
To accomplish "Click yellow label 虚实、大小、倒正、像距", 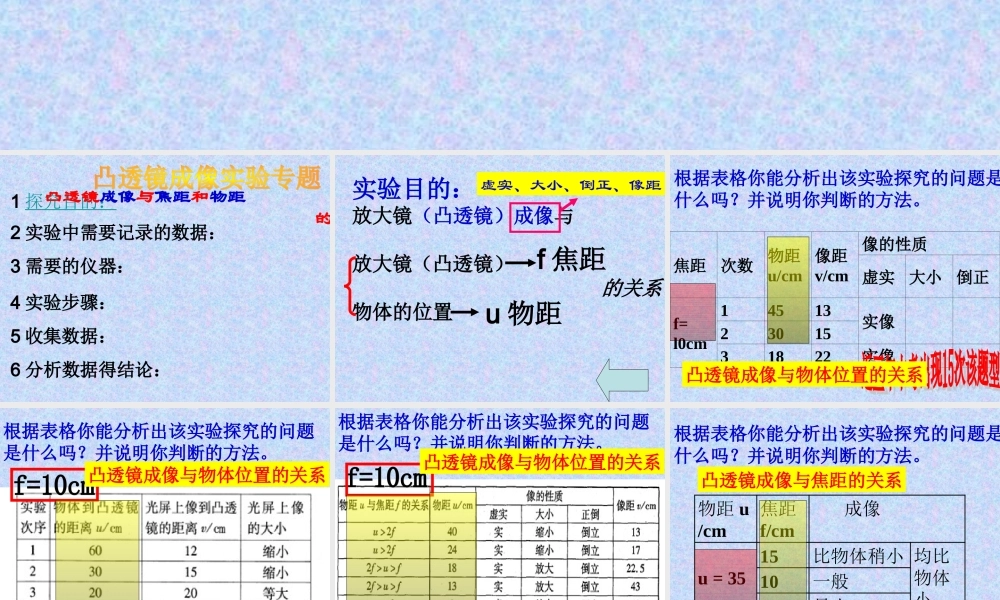I will pos(570,185).
